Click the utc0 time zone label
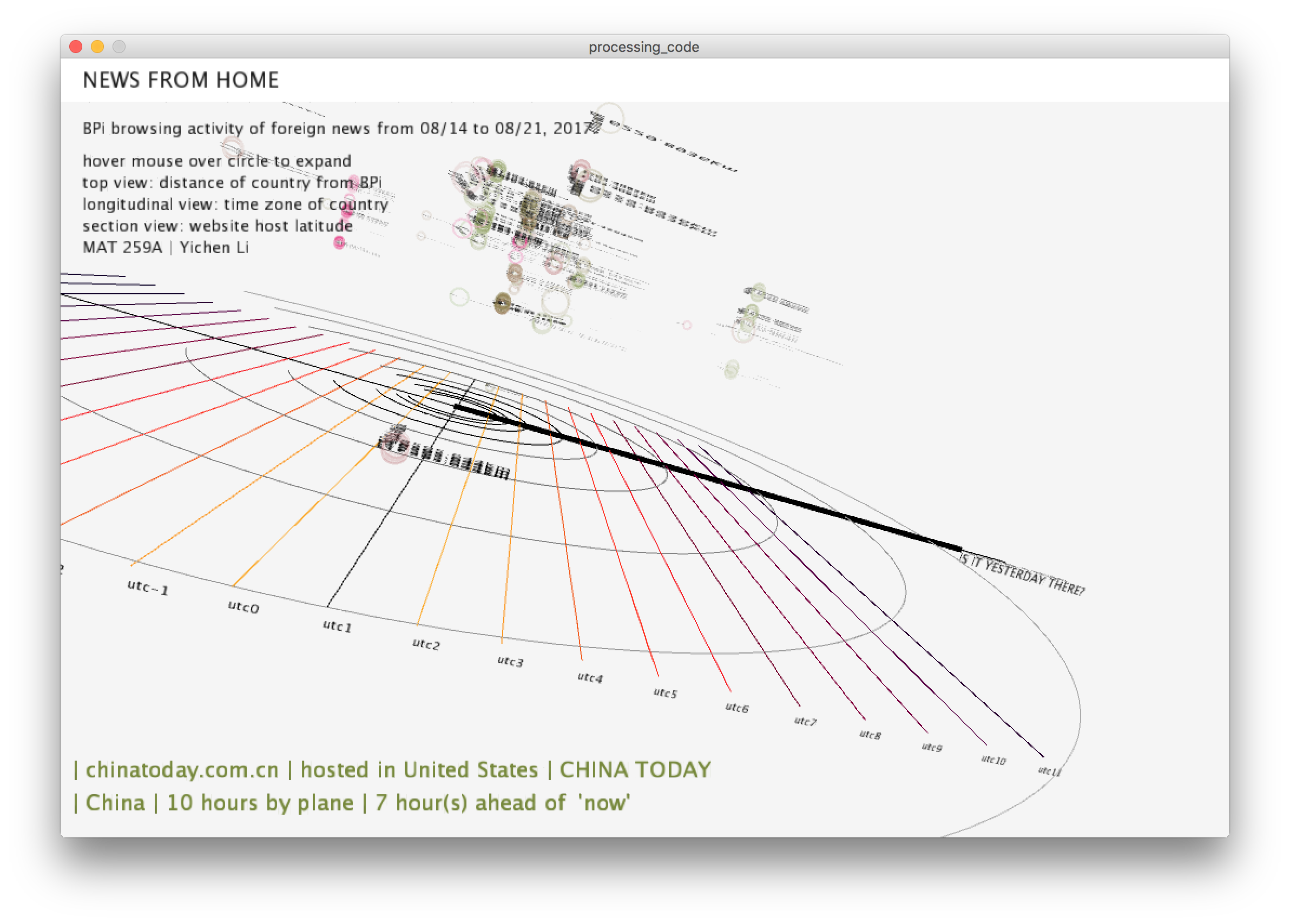The width and height of the screenshot is (1290, 924). point(243,606)
